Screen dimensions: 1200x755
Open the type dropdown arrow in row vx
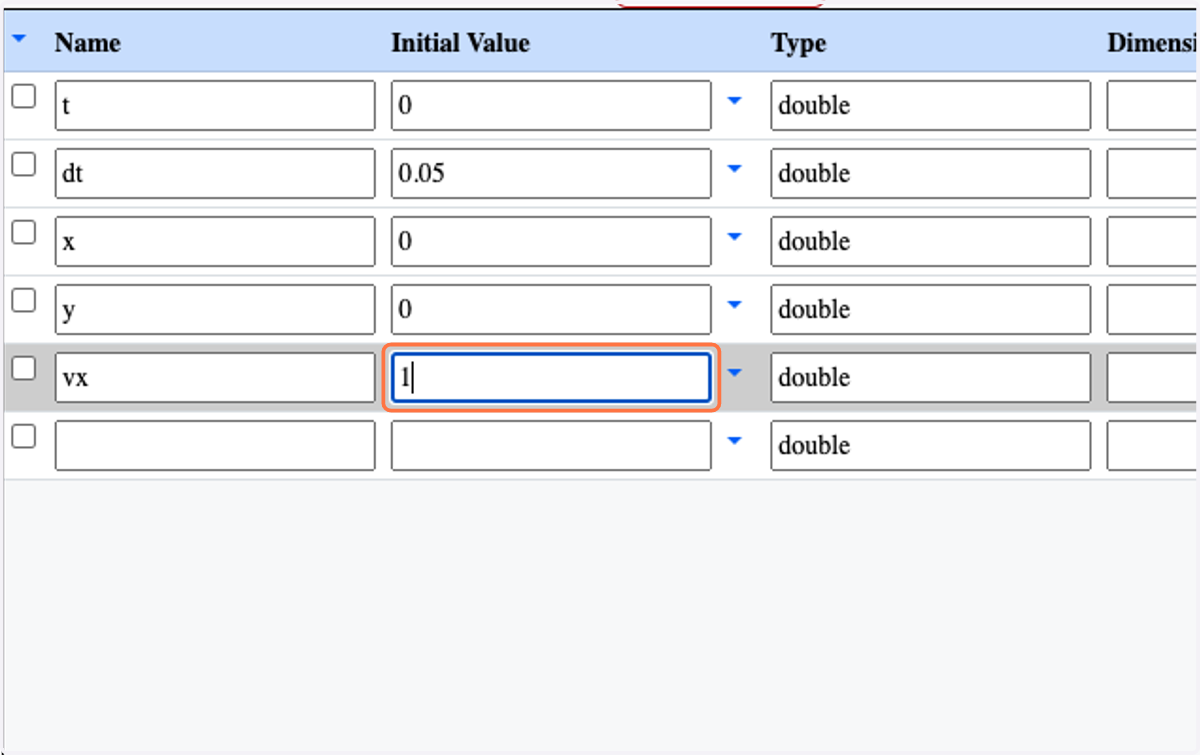click(735, 373)
